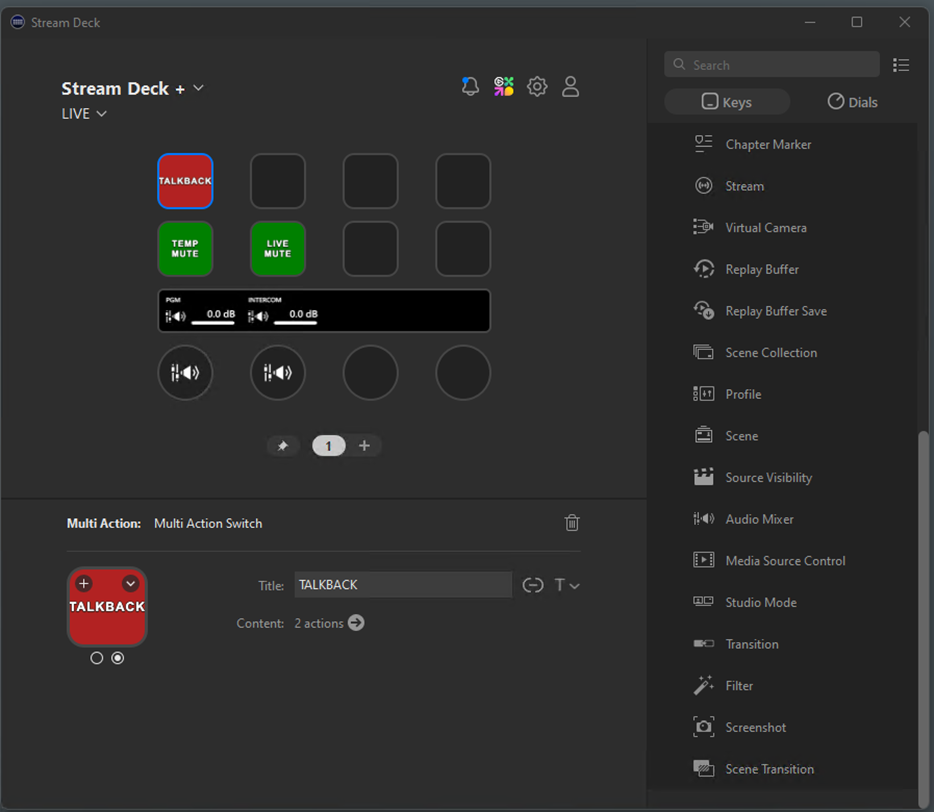
Task: Click the user account profile icon
Action: [570, 87]
